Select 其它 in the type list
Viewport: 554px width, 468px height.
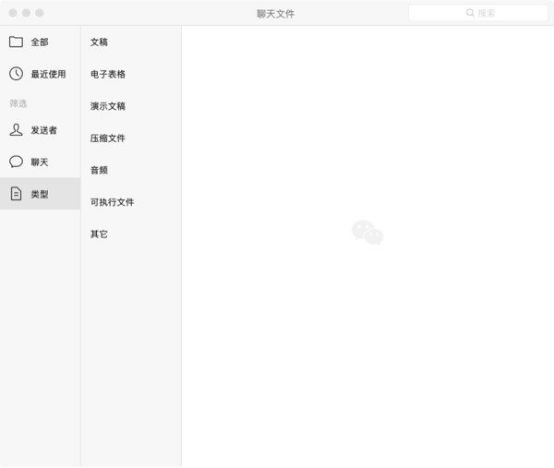[131, 234]
